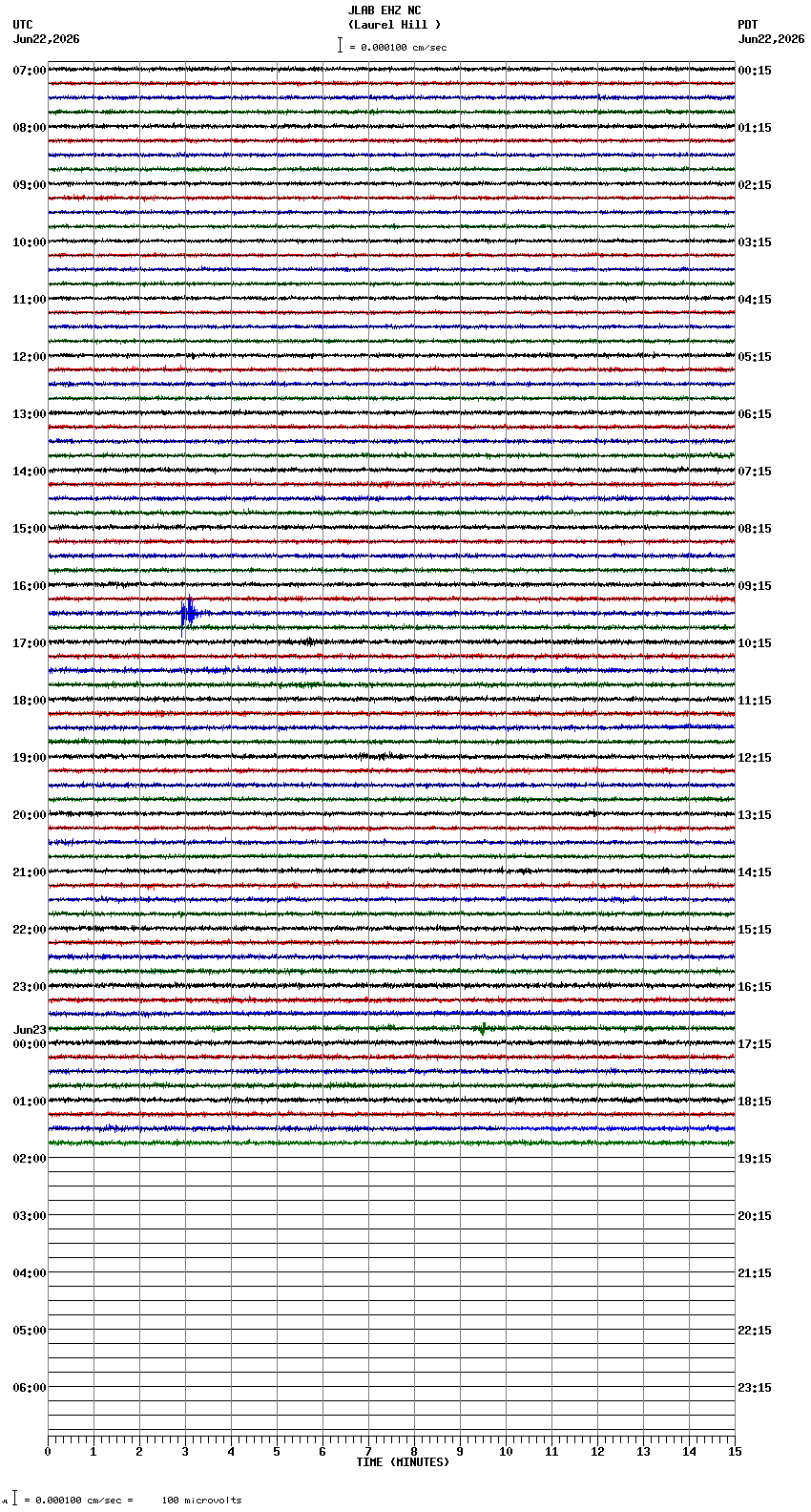Click the top scale text '= 0.000100 cm/sec'
811x1512 pixels.
pyautogui.click(x=399, y=47)
